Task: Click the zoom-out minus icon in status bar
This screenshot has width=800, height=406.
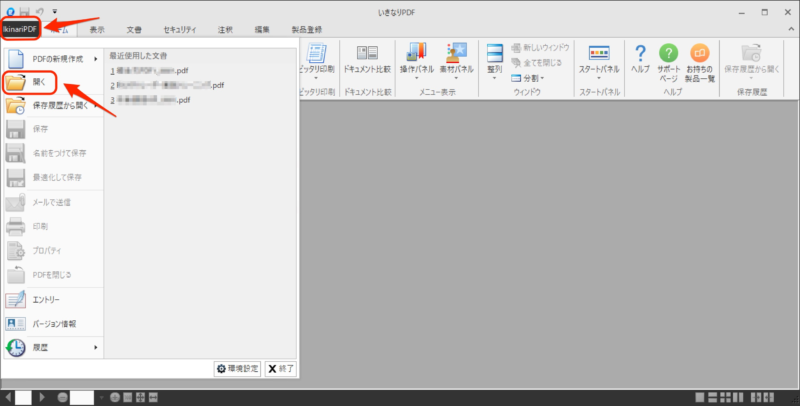Action: point(62,397)
